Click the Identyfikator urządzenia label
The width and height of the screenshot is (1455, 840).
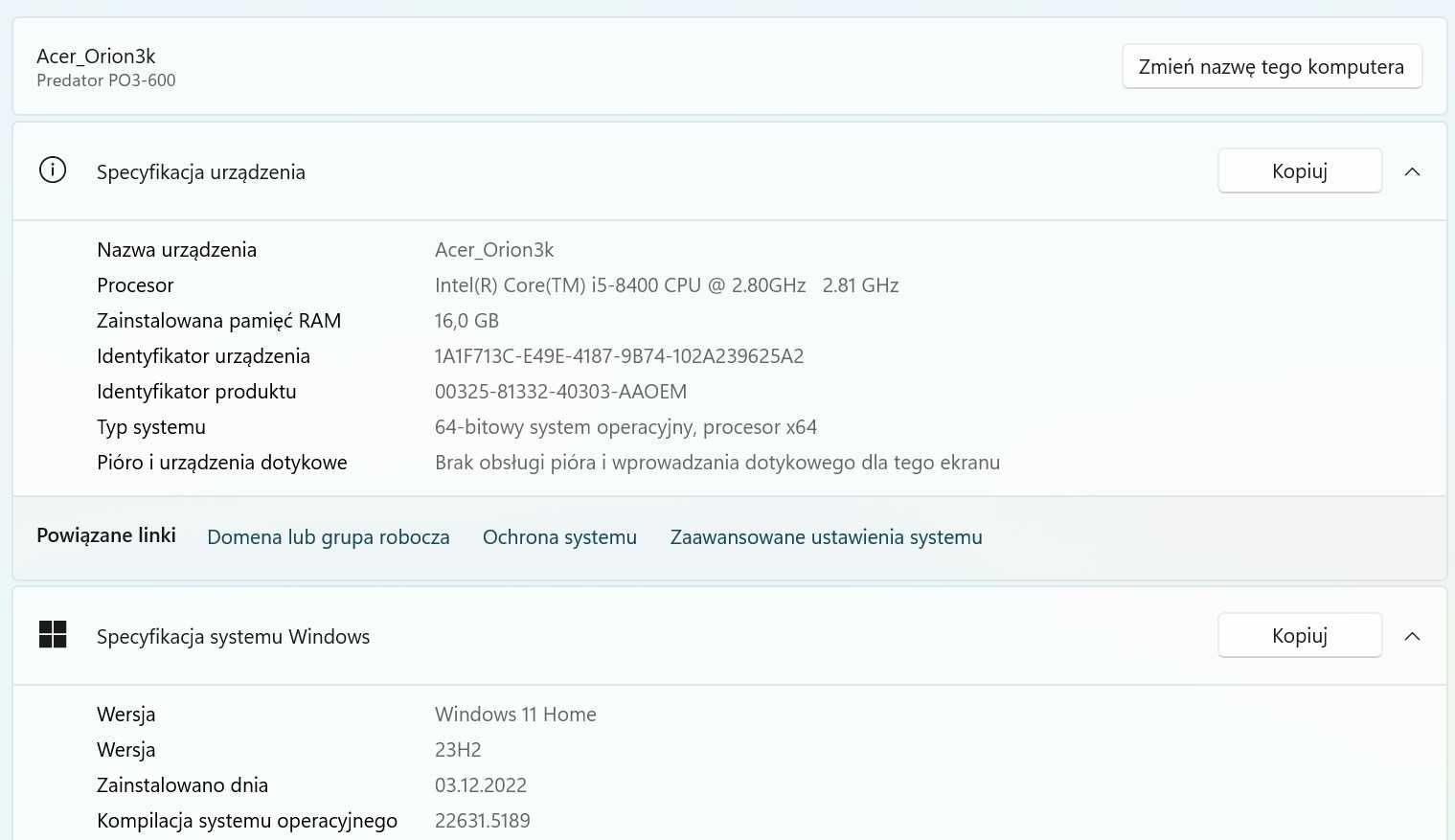click(x=203, y=356)
